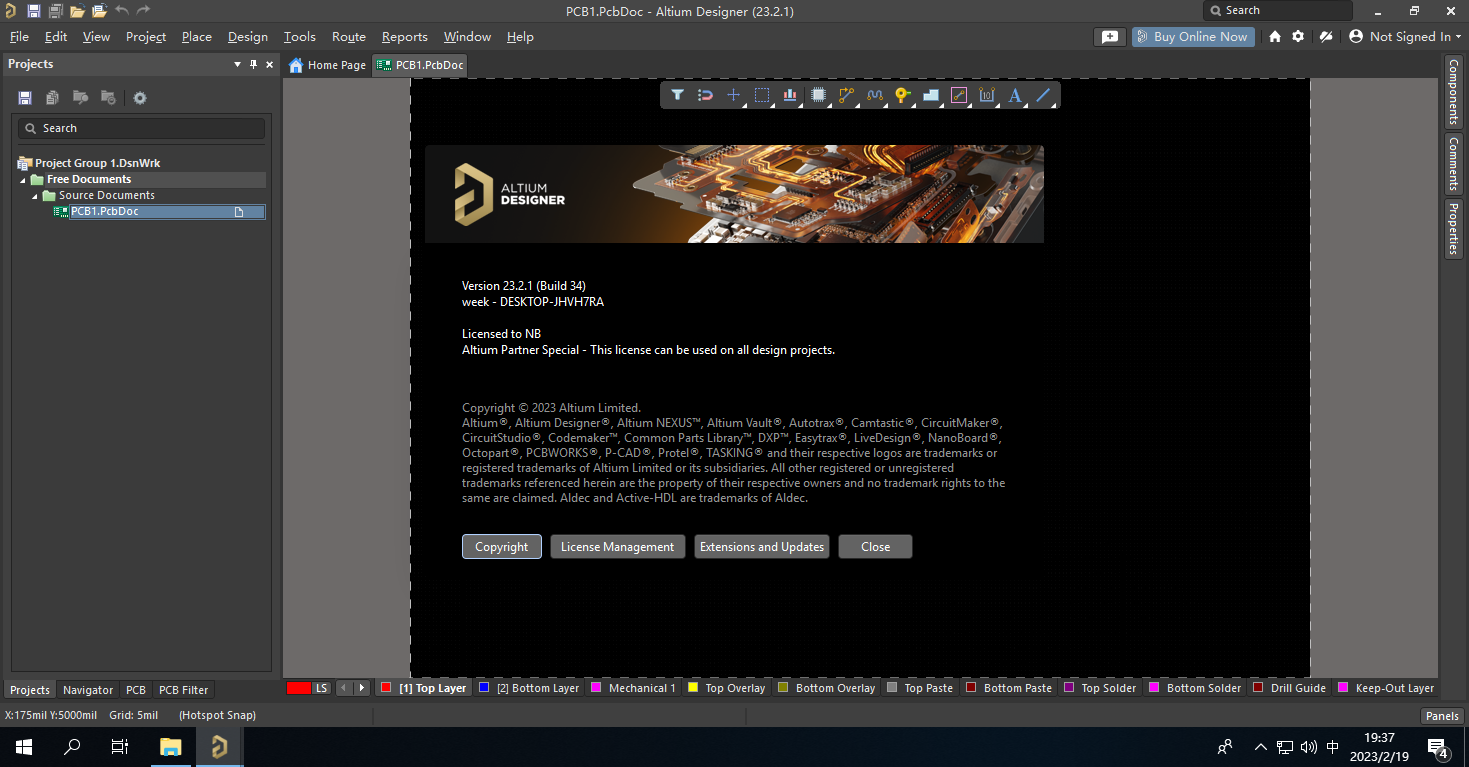Open the Design menu
The height and width of the screenshot is (767, 1469).
[248, 36]
